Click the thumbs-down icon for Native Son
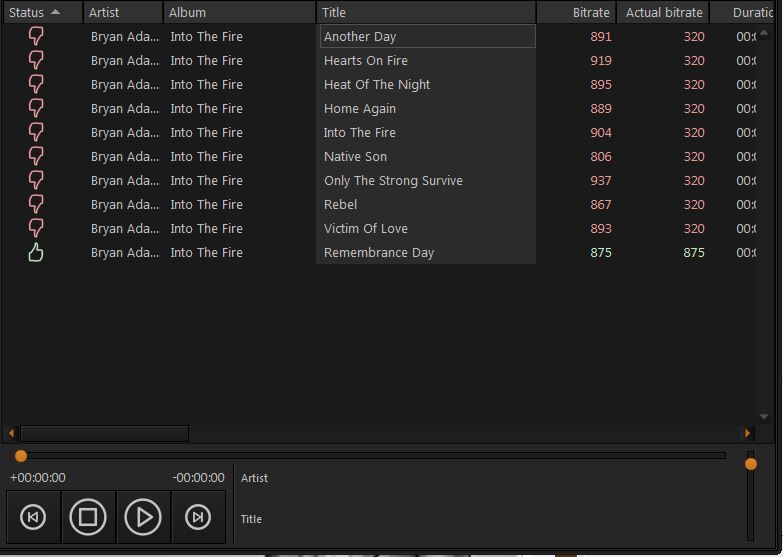This screenshot has width=783, height=557. click(x=35, y=156)
